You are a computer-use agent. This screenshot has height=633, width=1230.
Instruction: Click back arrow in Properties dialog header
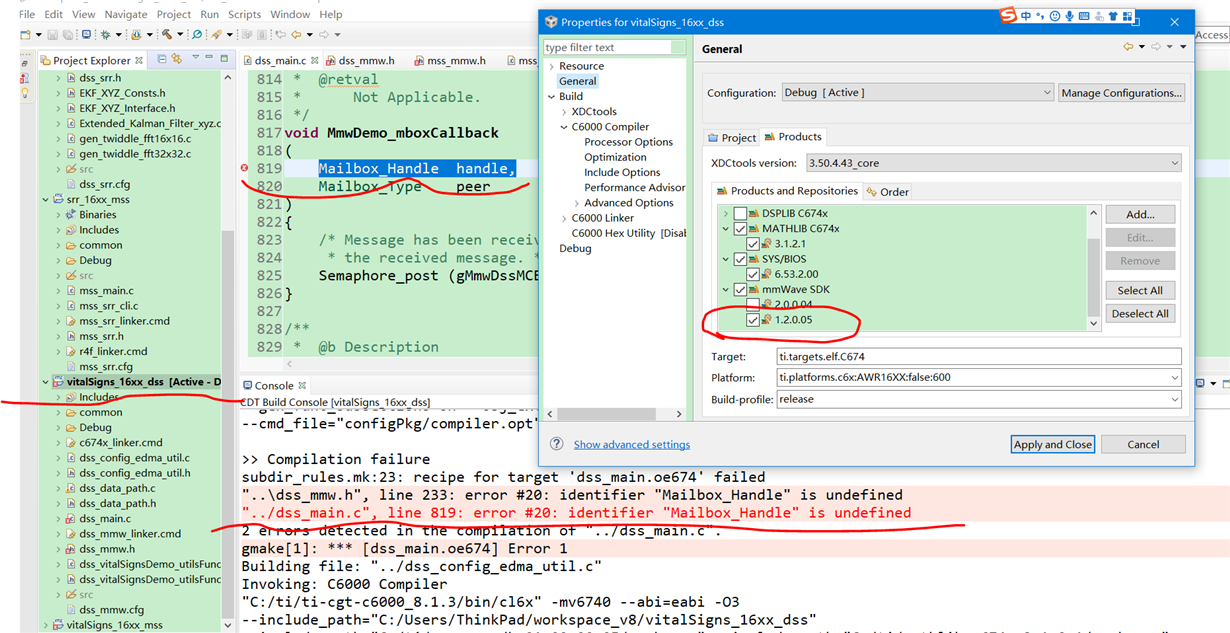click(x=1128, y=47)
